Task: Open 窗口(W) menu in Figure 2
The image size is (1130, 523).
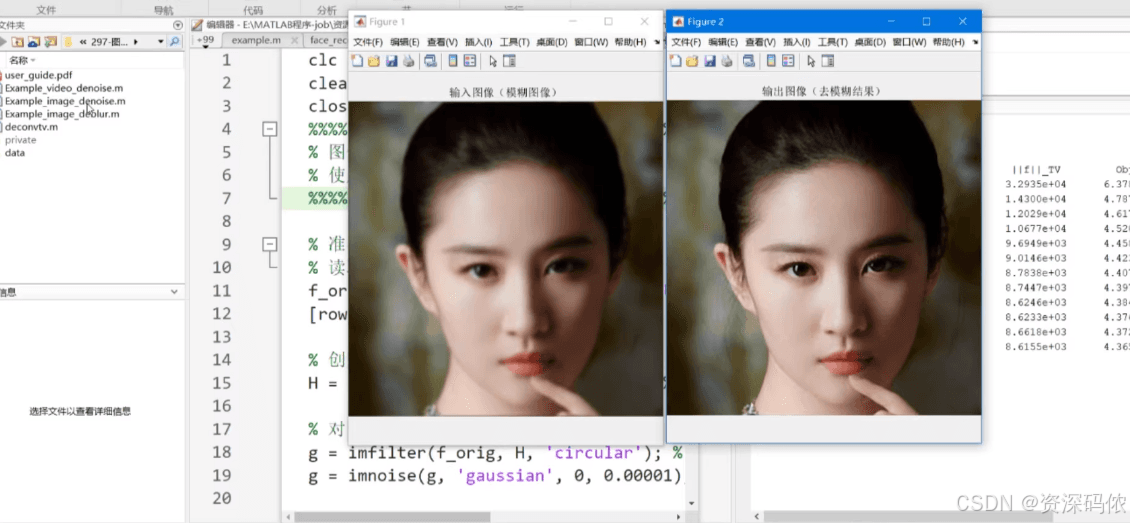Action: click(909, 43)
